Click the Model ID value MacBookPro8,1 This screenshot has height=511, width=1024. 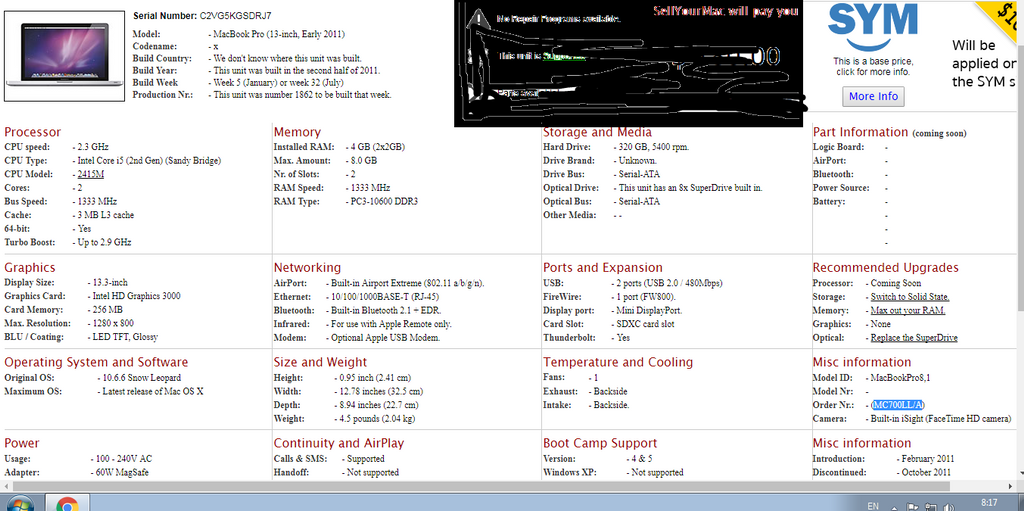point(901,378)
